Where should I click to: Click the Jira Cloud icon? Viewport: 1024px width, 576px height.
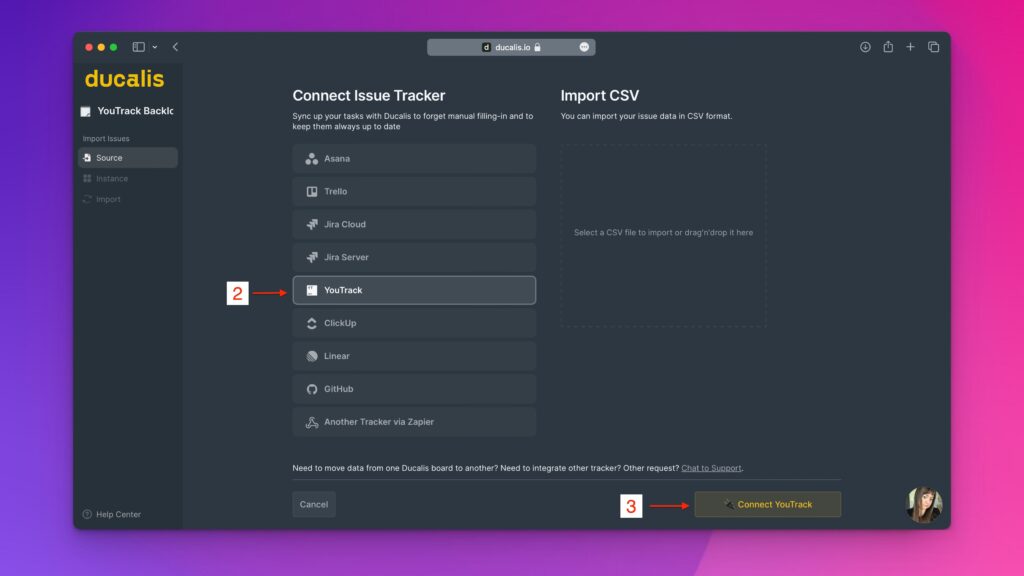(x=311, y=224)
